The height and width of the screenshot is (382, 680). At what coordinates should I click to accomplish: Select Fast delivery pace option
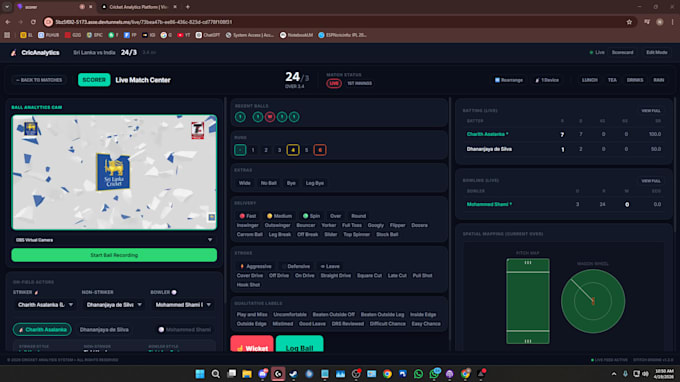pos(248,216)
